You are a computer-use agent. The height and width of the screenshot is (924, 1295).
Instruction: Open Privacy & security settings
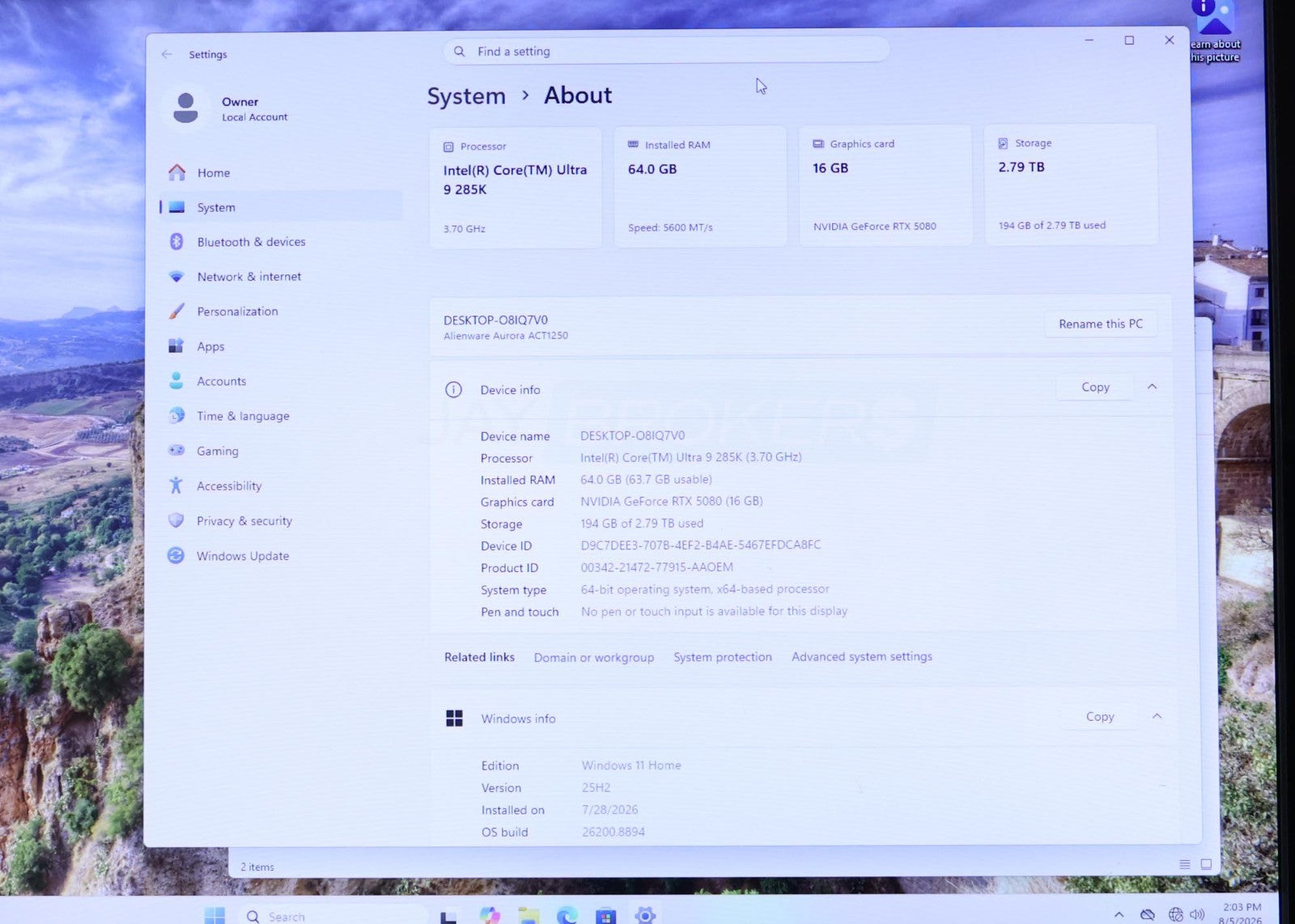[281, 521]
